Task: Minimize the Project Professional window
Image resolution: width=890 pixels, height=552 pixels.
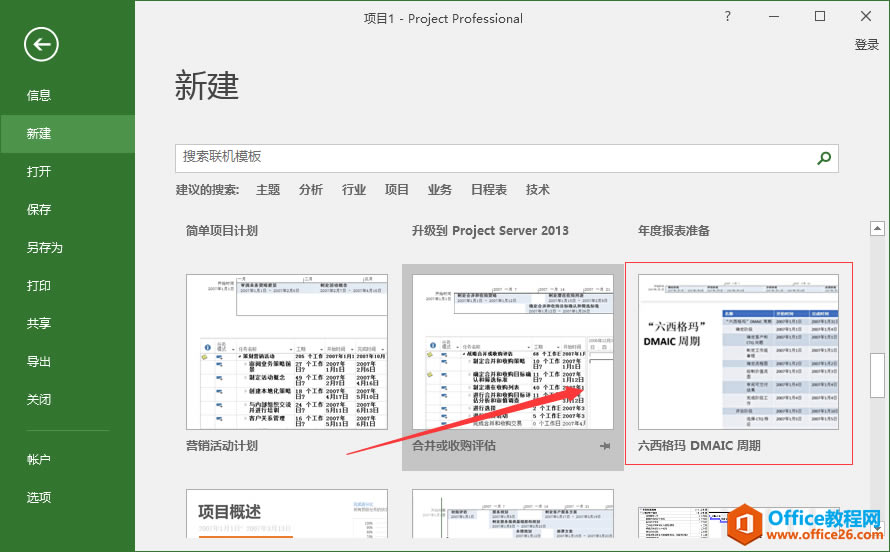Action: pos(774,16)
